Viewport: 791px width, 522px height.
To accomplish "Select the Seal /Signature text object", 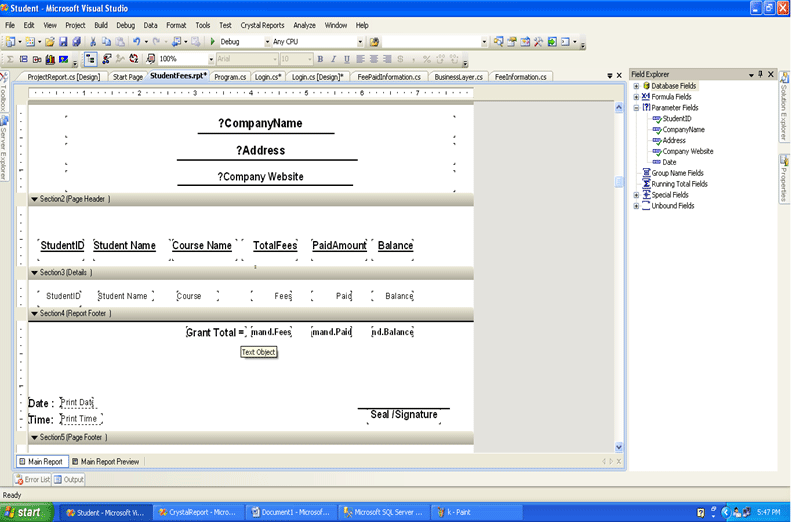I will point(404,415).
